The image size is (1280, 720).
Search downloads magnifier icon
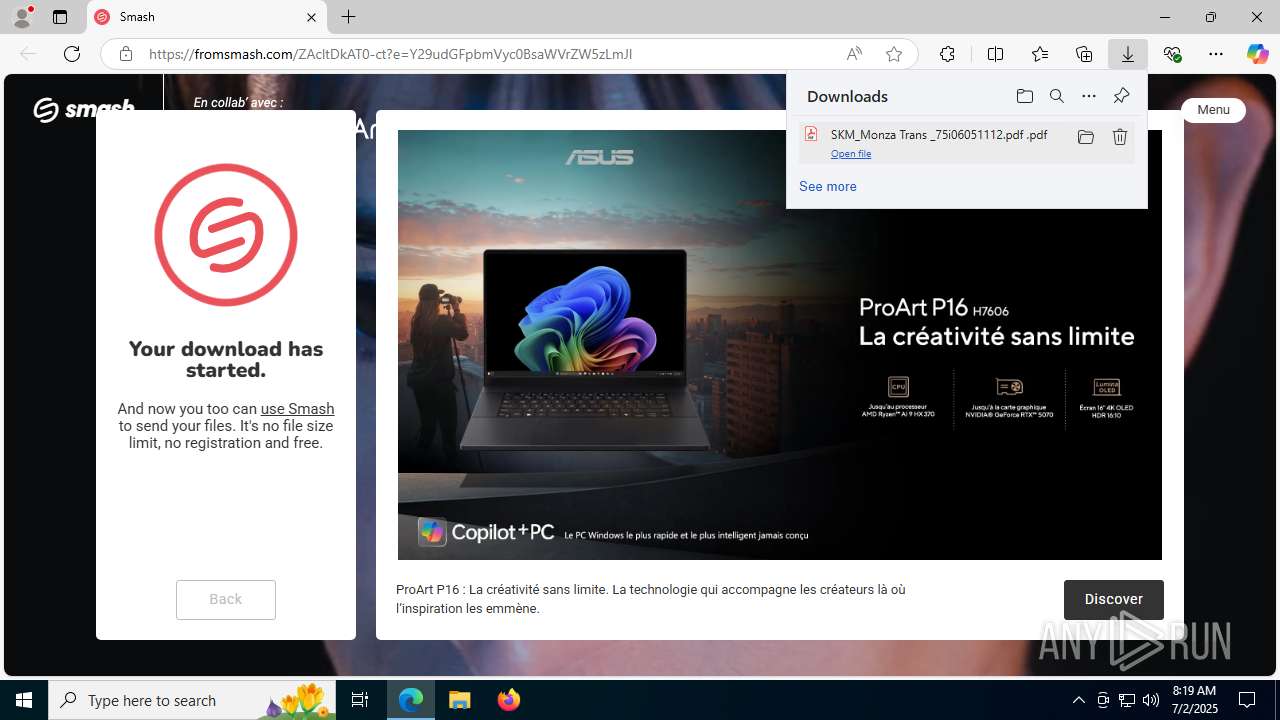click(x=1056, y=96)
